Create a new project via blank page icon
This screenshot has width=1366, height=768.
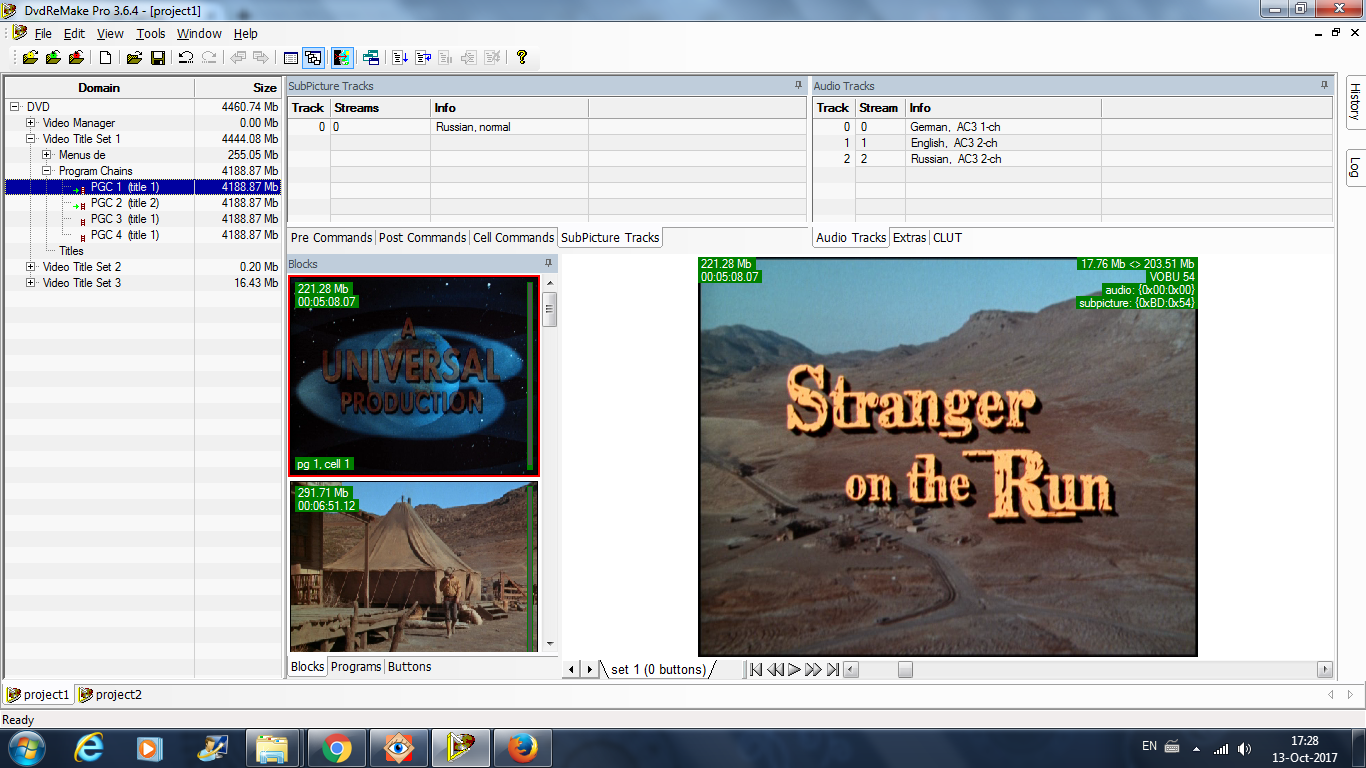coord(105,58)
